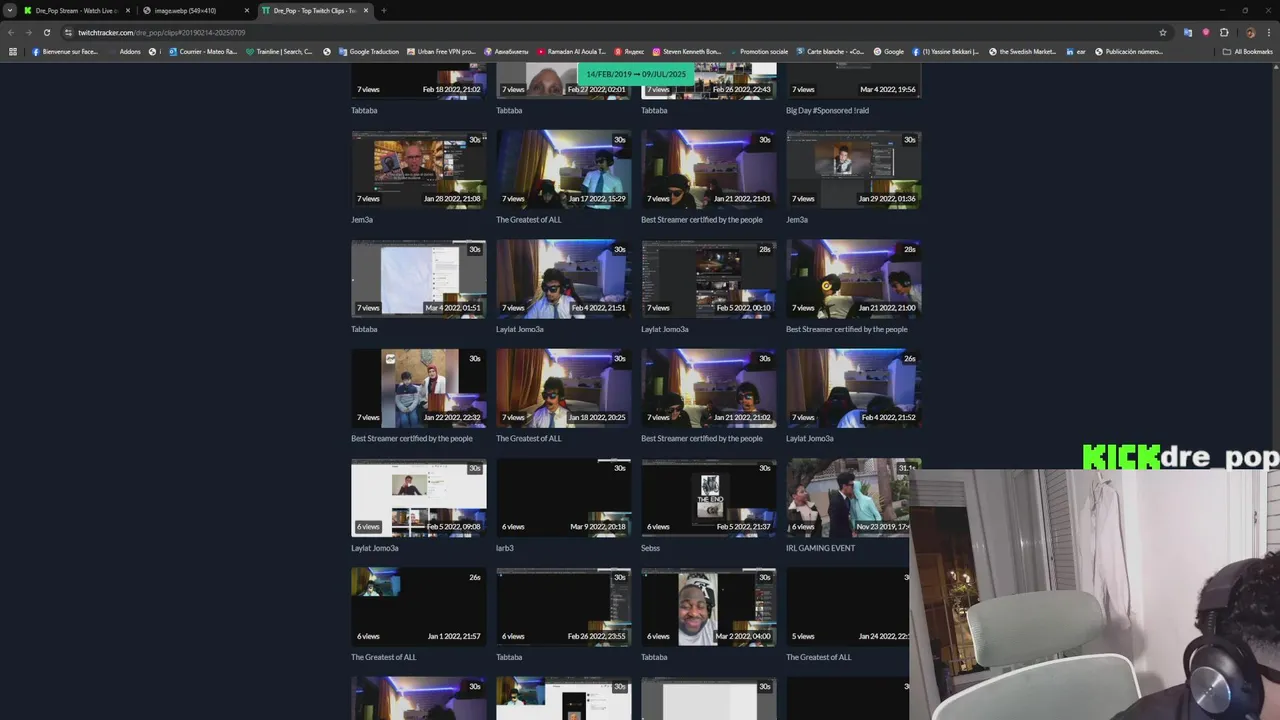Play Tabtaba clip from Mar 4 2022, 01:51

point(419,278)
